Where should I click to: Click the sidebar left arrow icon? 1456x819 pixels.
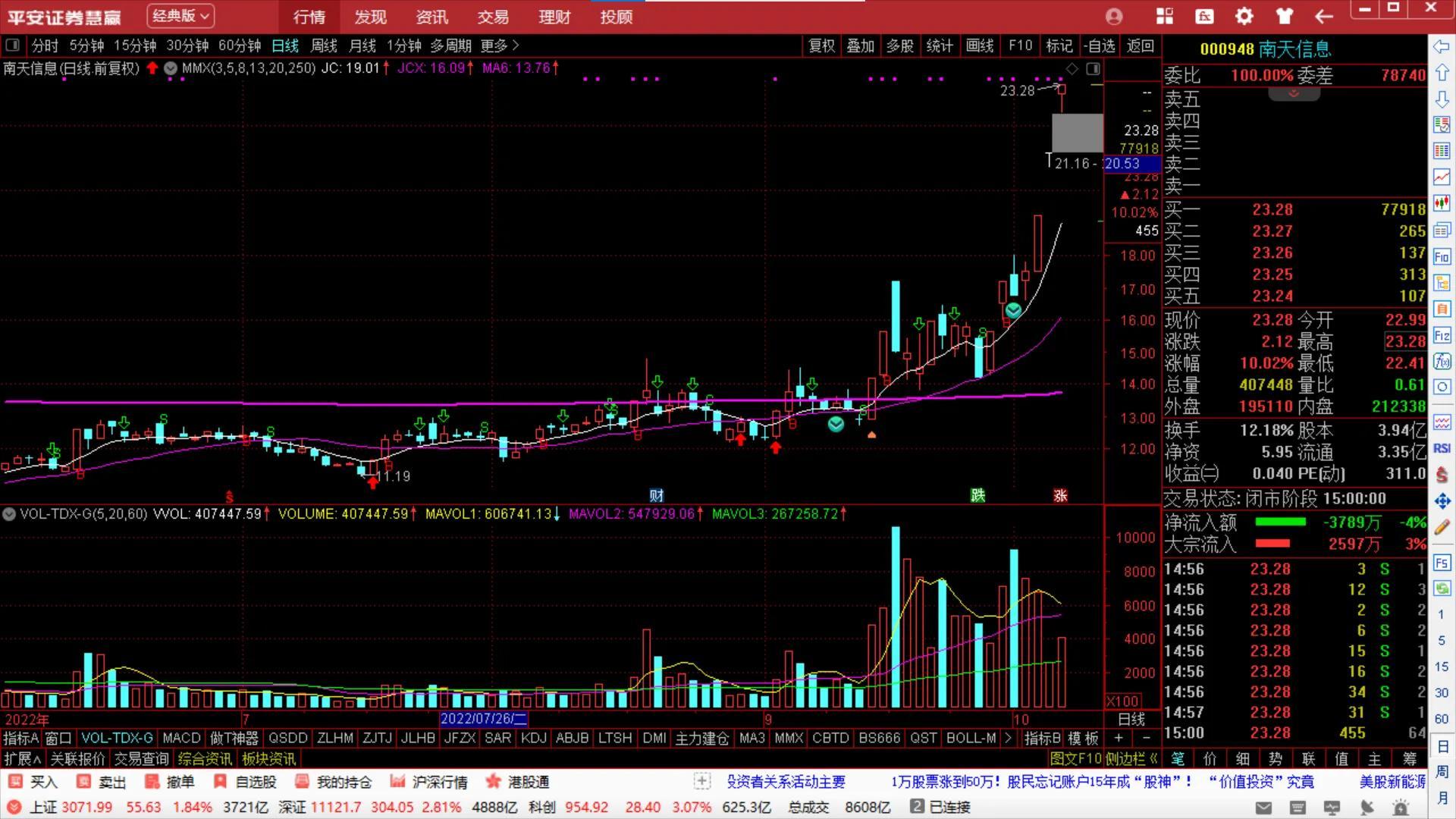(x=1442, y=47)
